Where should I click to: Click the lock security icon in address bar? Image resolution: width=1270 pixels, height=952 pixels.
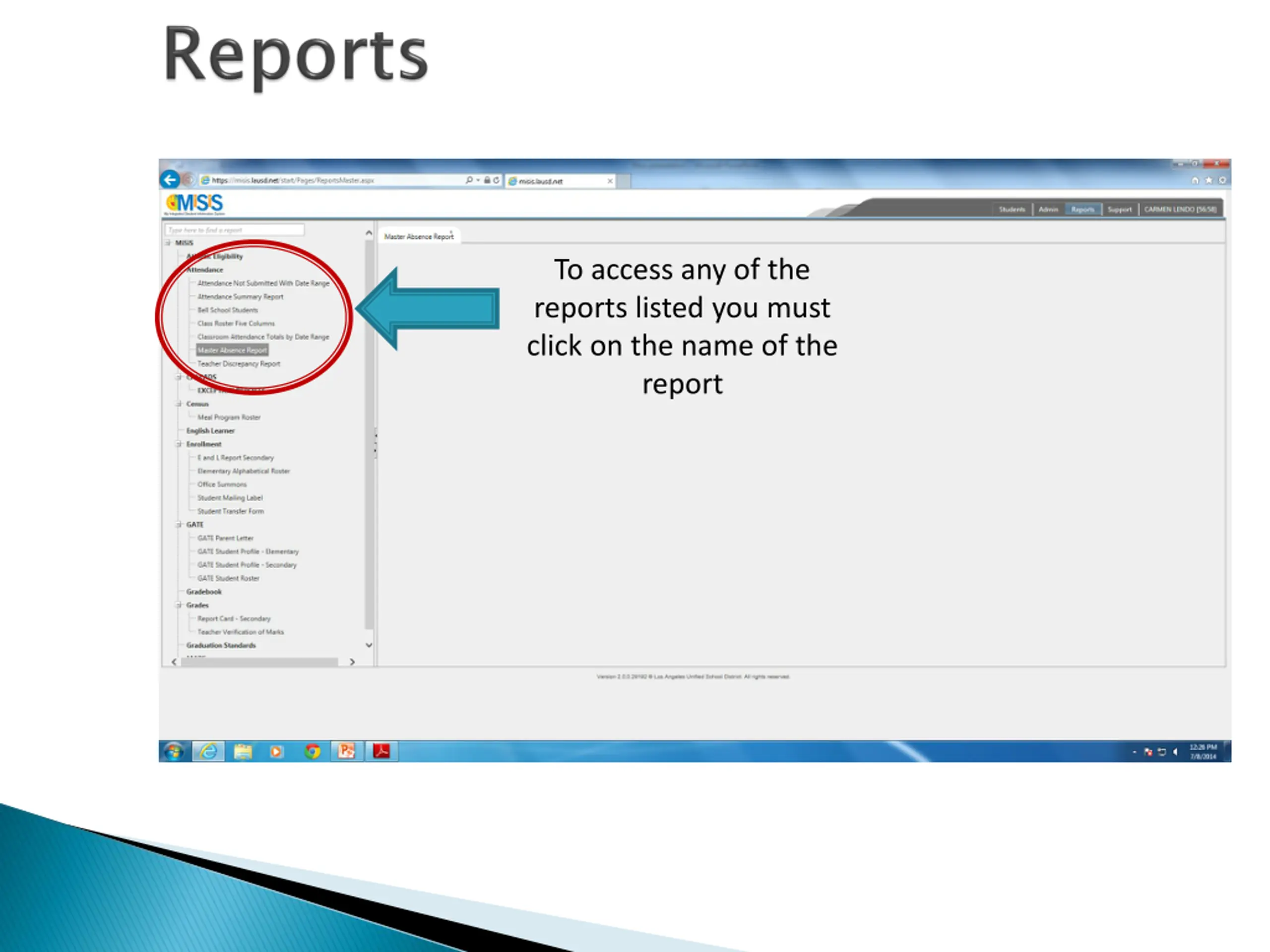(x=487, y=180)
